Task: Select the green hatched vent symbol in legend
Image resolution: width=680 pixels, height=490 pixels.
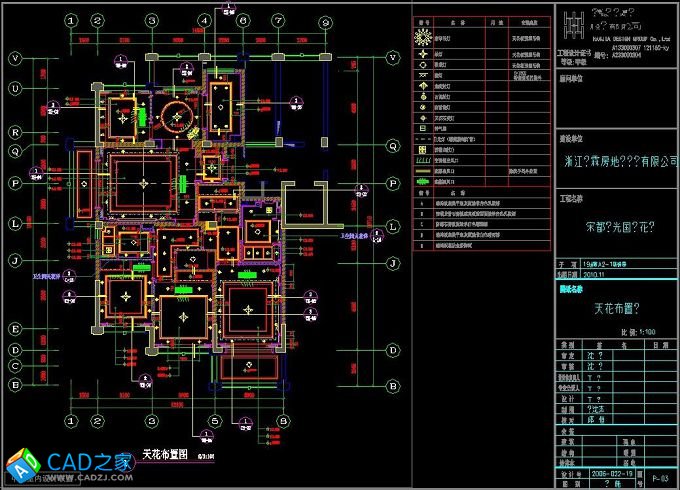Action: 423,160
